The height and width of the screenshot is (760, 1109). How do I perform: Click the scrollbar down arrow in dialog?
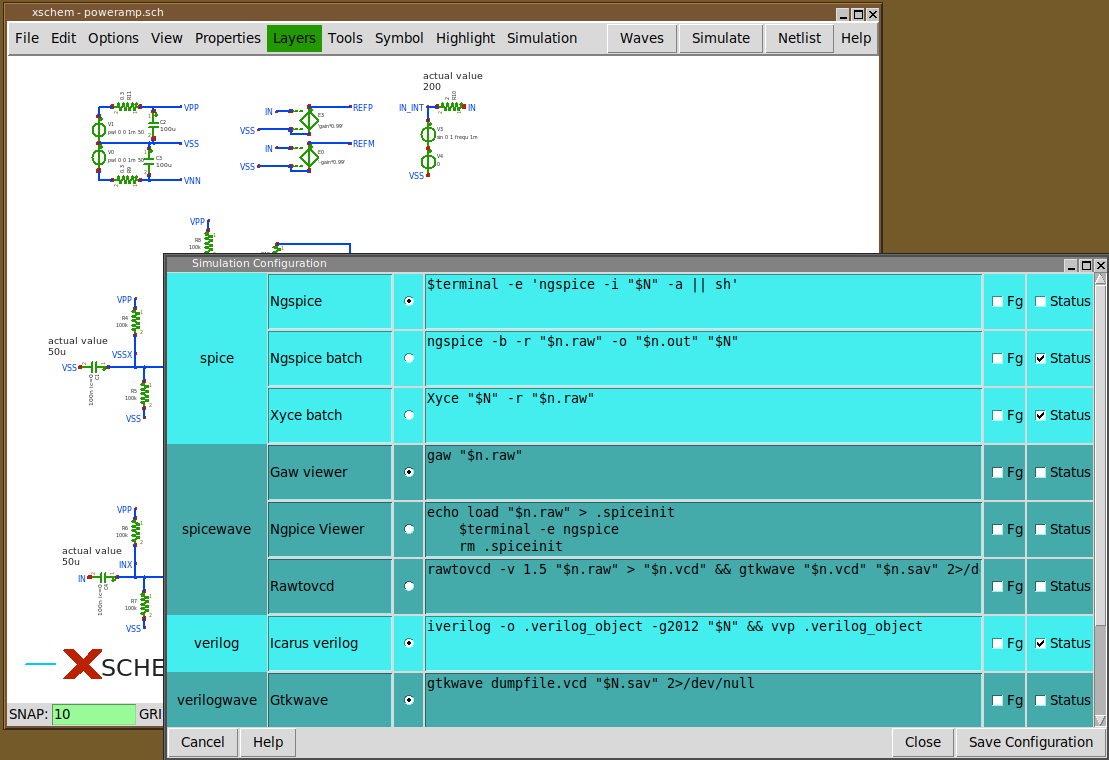(1100, 720)
